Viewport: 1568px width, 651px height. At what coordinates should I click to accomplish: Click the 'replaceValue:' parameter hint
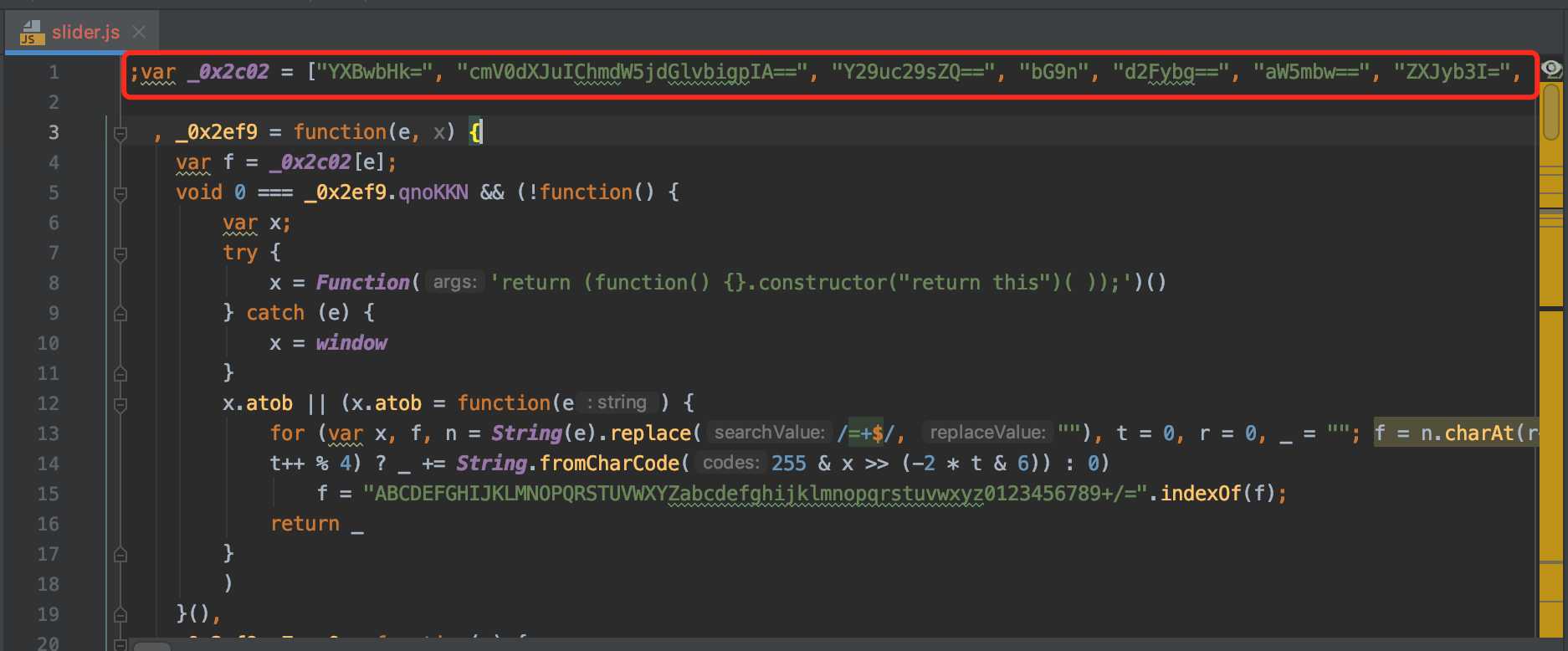tap(987, 433)
